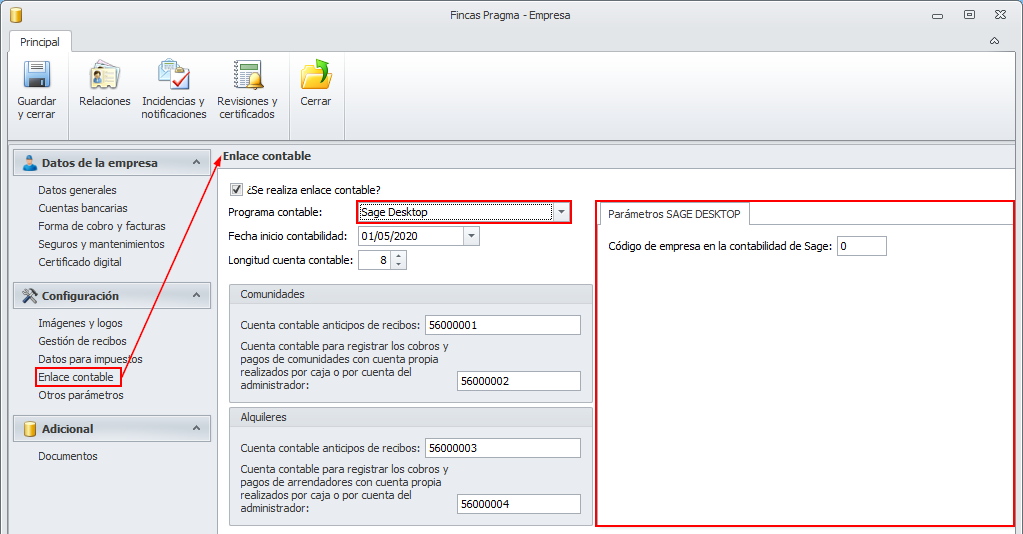Select the Principal ribbon tab
1023x534 pixels.
pyautogui.click(x=40, y=42)
